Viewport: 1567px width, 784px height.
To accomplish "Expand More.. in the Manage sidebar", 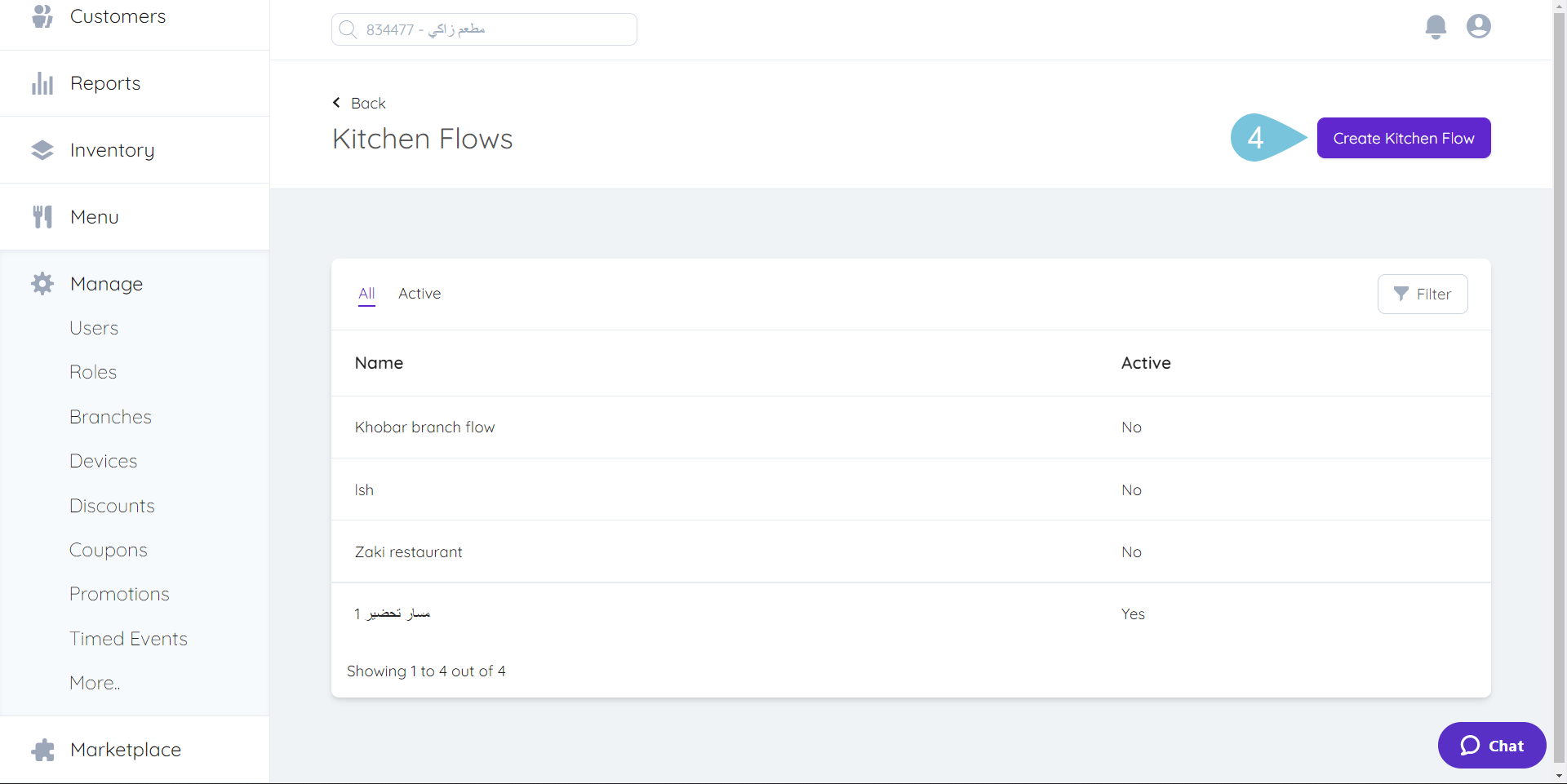I will pos(94,682).
